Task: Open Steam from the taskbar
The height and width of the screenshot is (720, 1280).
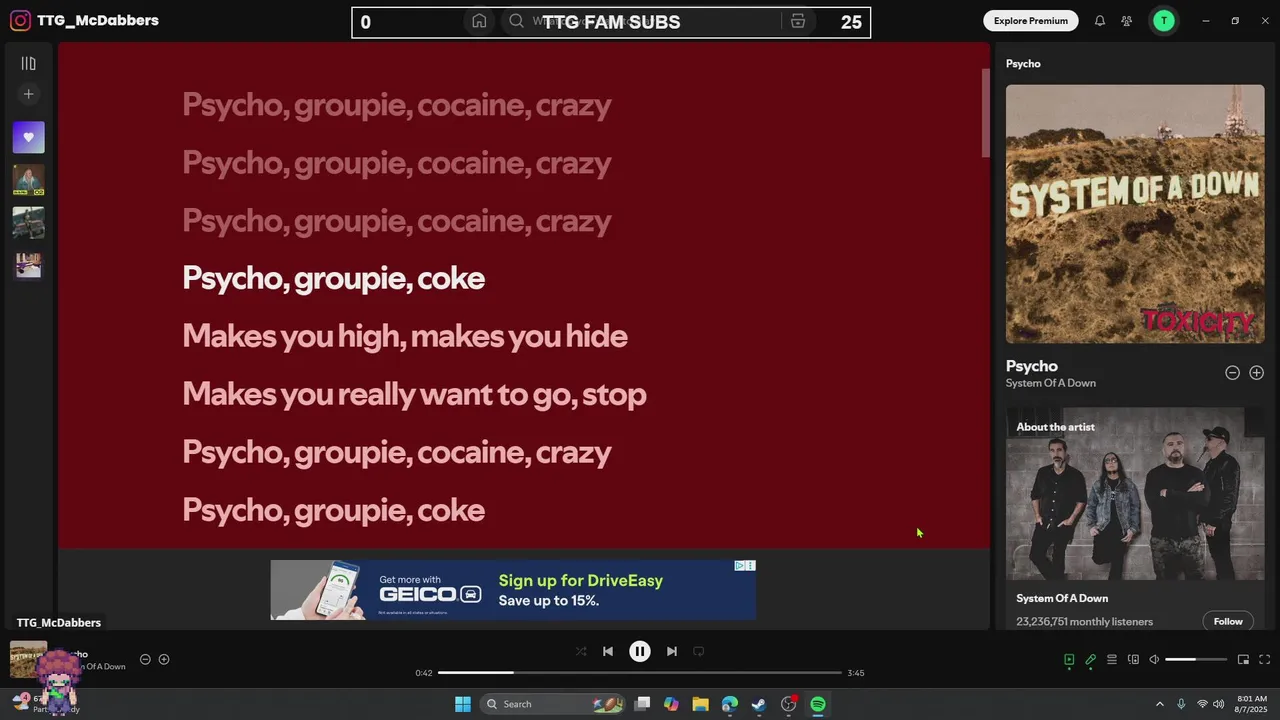Action: click(759, 704)
